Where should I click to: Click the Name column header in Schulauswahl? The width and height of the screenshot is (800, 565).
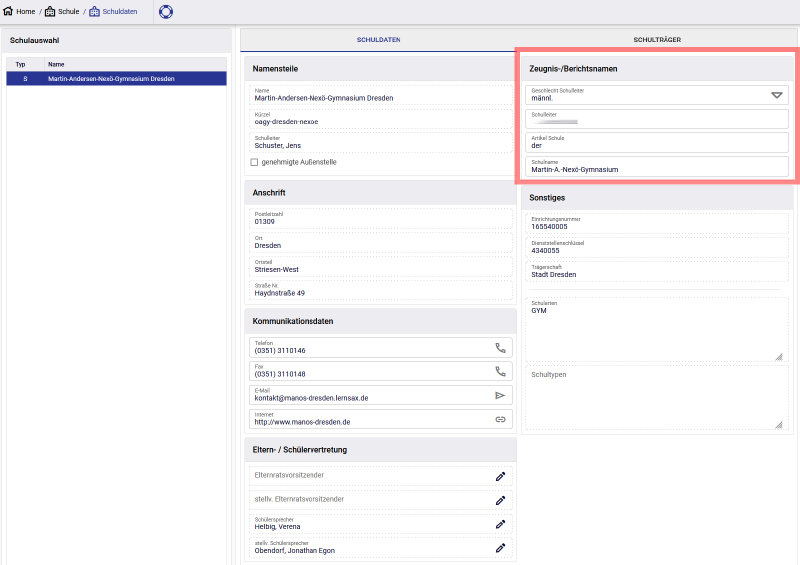(56, 64)
